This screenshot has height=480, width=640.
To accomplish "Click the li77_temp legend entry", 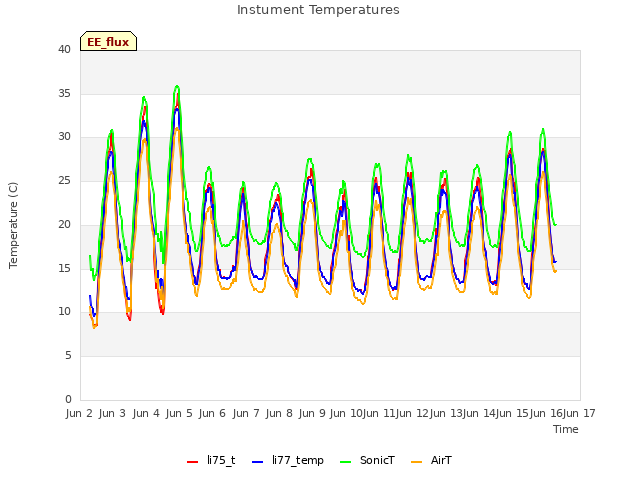I will click(x=288, y=461).
